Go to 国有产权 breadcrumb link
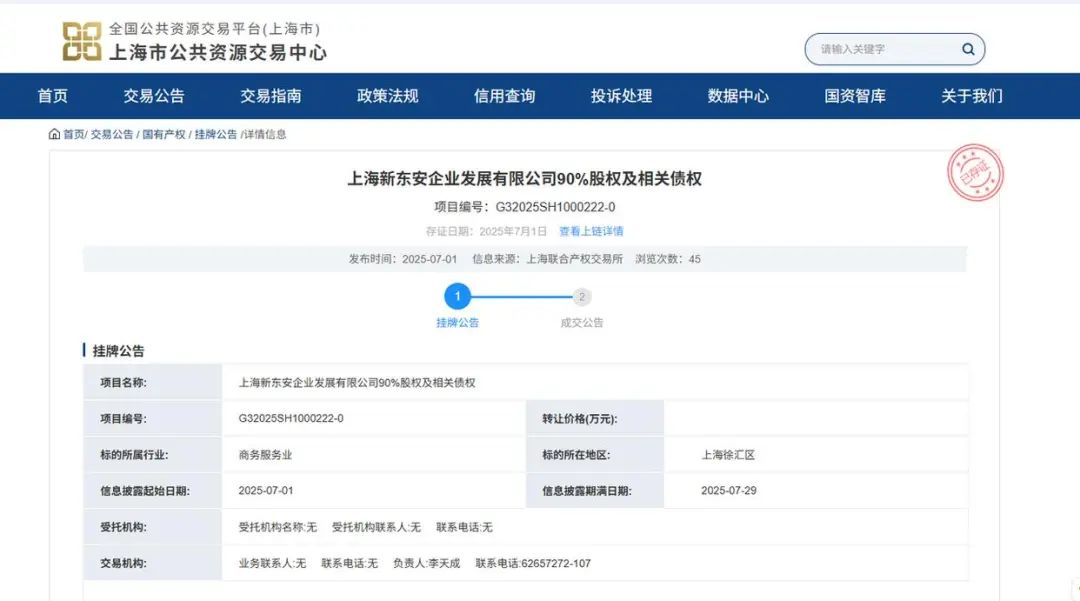Viewport: 1080px width, 601px height. point(164,134)
